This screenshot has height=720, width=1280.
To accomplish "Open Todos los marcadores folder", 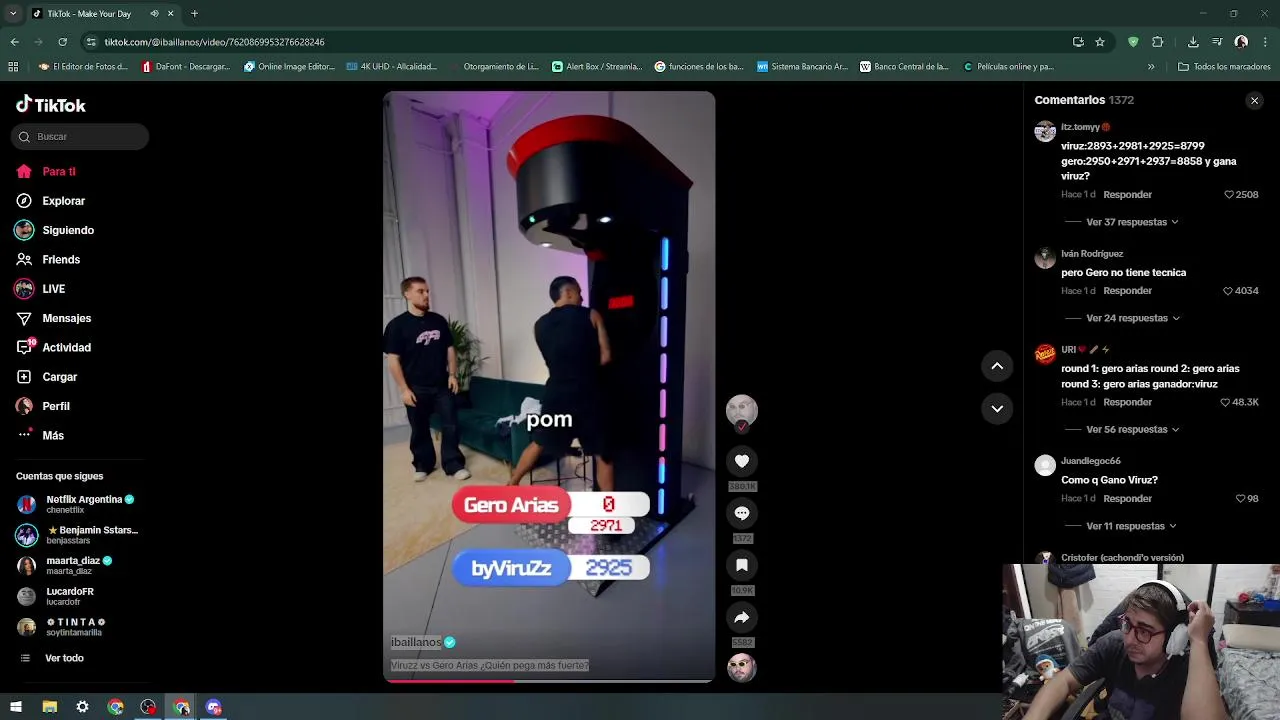I will click(x=1224, y=67).
